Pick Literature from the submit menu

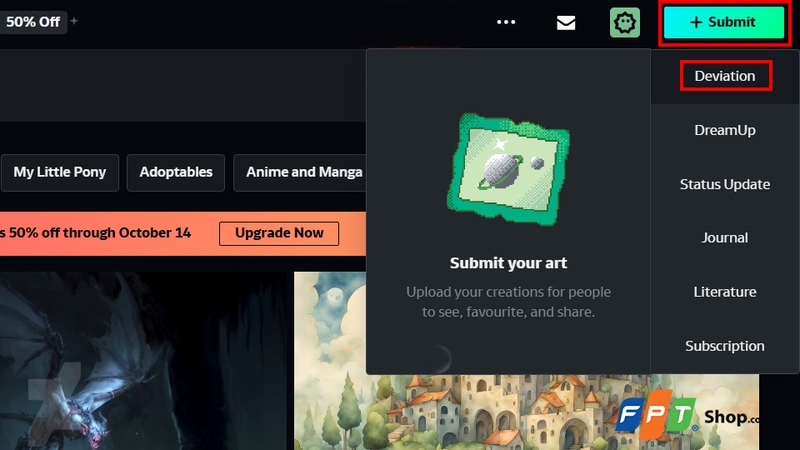724,292
